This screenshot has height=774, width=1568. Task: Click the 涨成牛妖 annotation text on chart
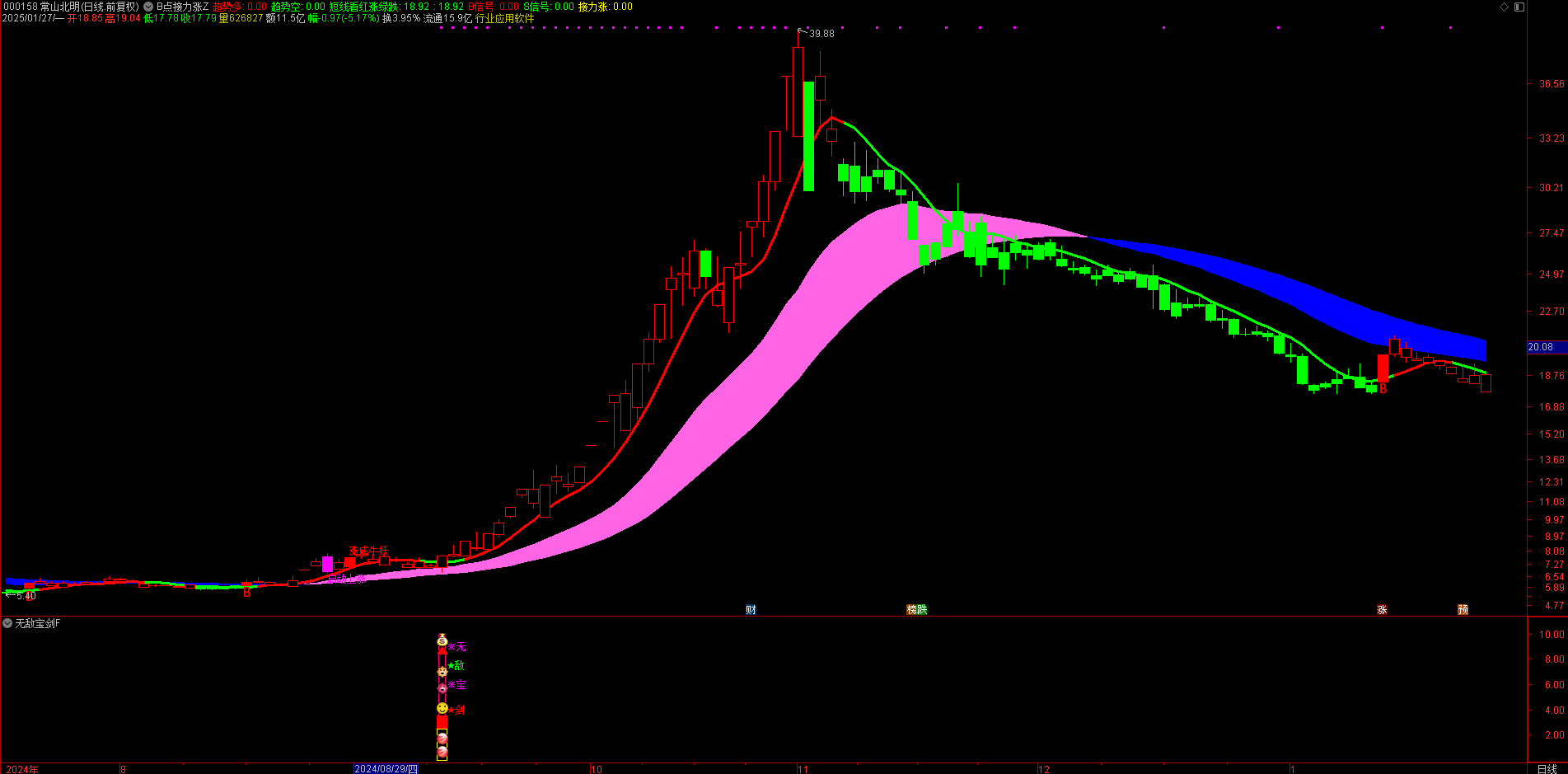[x=368, y=551]
